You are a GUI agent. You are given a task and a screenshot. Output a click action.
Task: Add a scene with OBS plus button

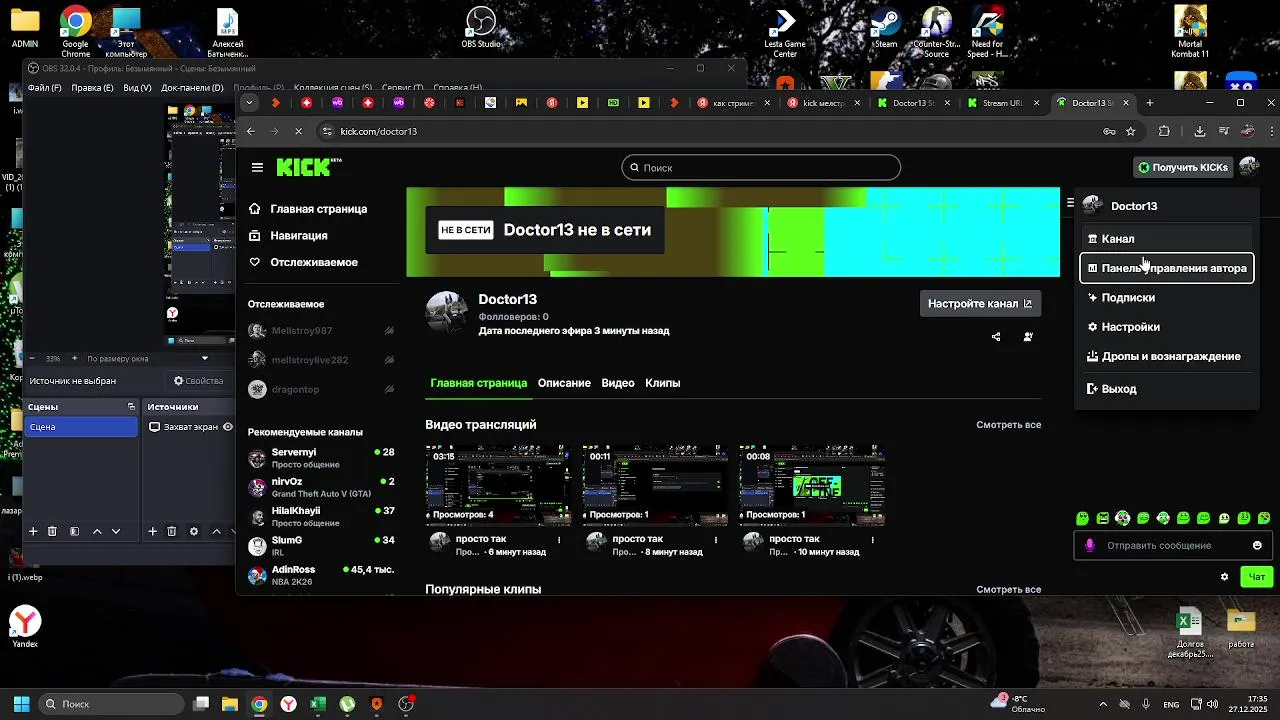point(33,531)
